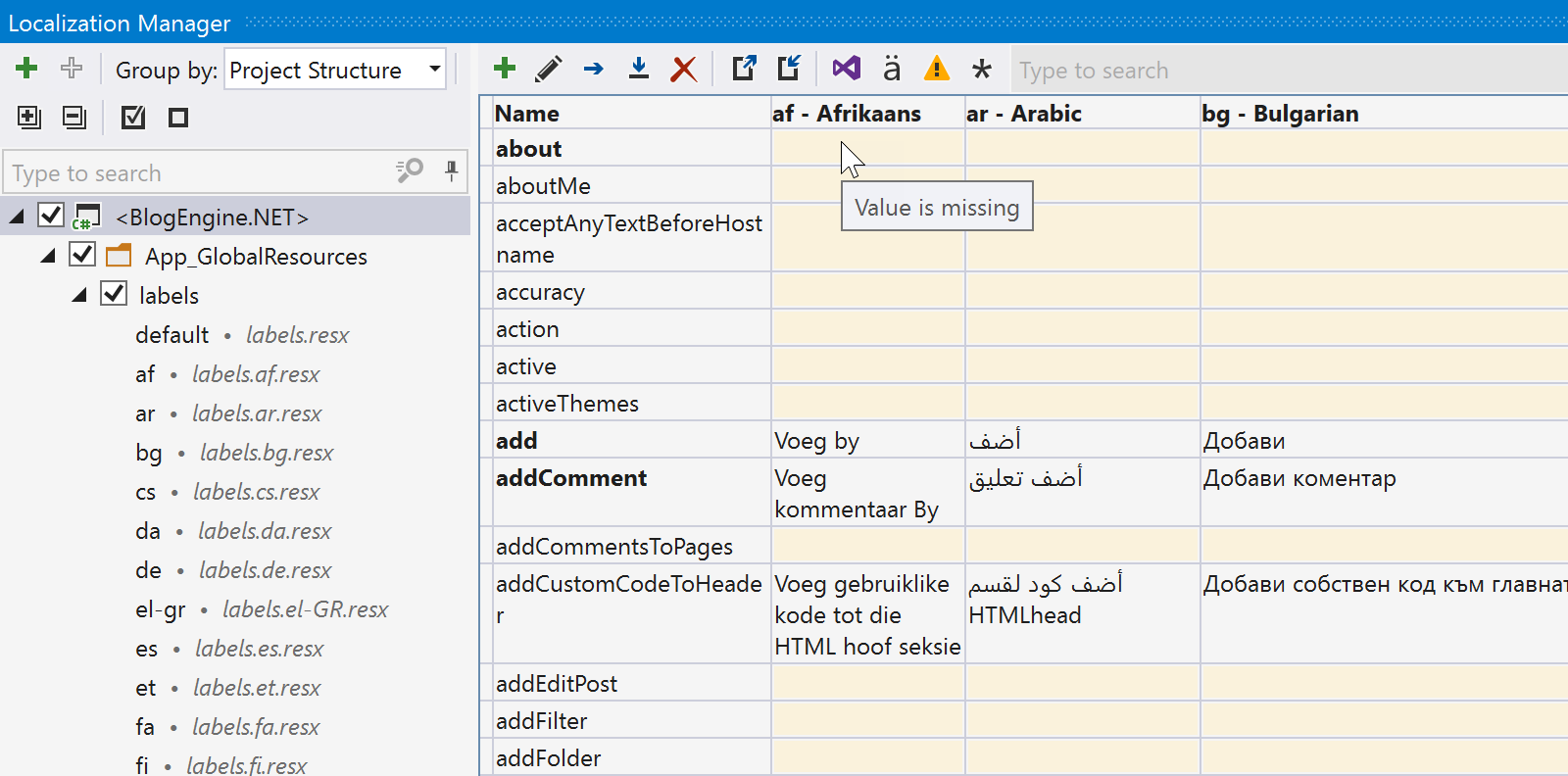Click the gray add-item plus icon
Screen dimensions: 1568x776
tap(72, 69)
